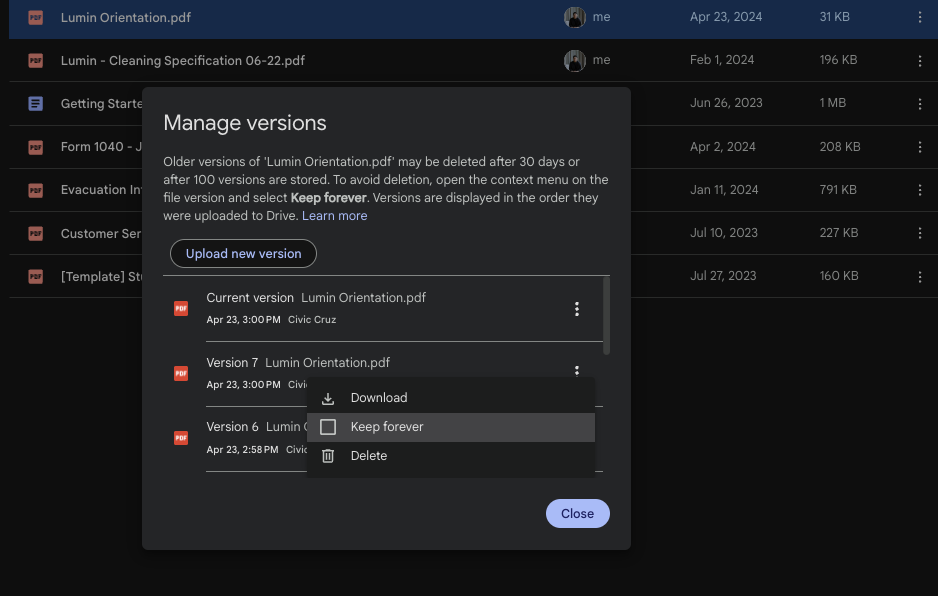Click the PDF icon beside Current version entry
Screen dimensions: 938x596
(181, 308)
